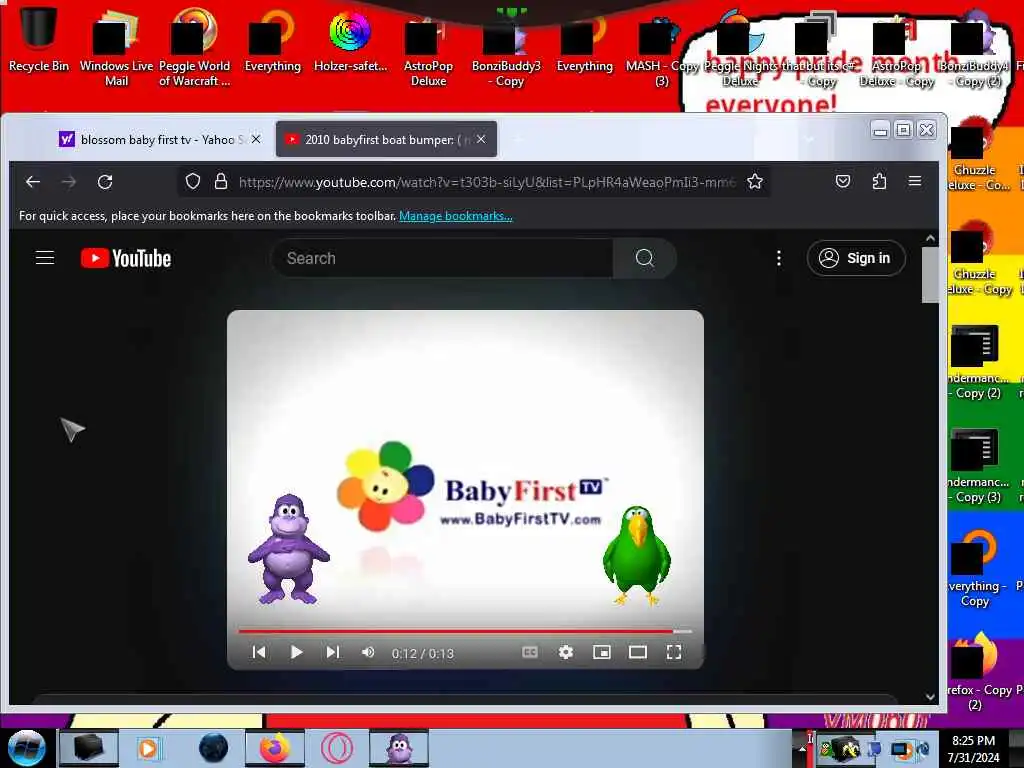Open the Windows Start orb

pos(27,748)
